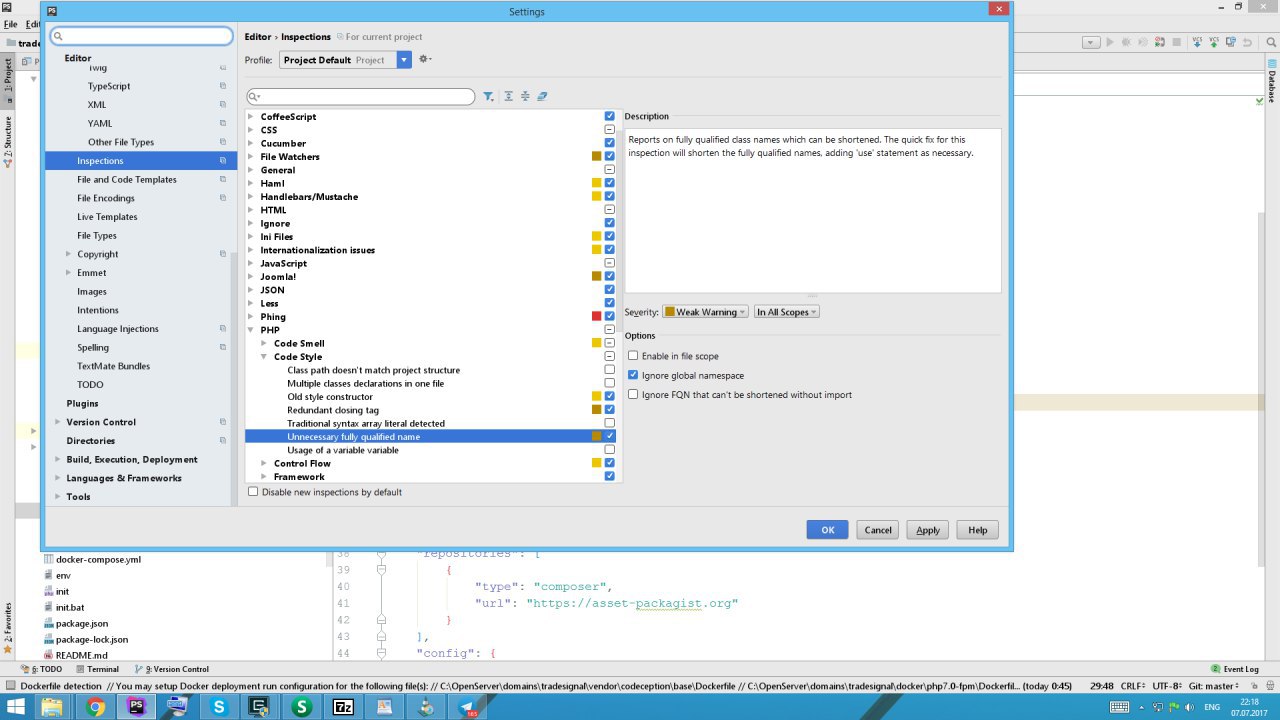Screen dimensions: 1280x720
Task: Click the inspections search input field
Action: (x=361, y=97)
